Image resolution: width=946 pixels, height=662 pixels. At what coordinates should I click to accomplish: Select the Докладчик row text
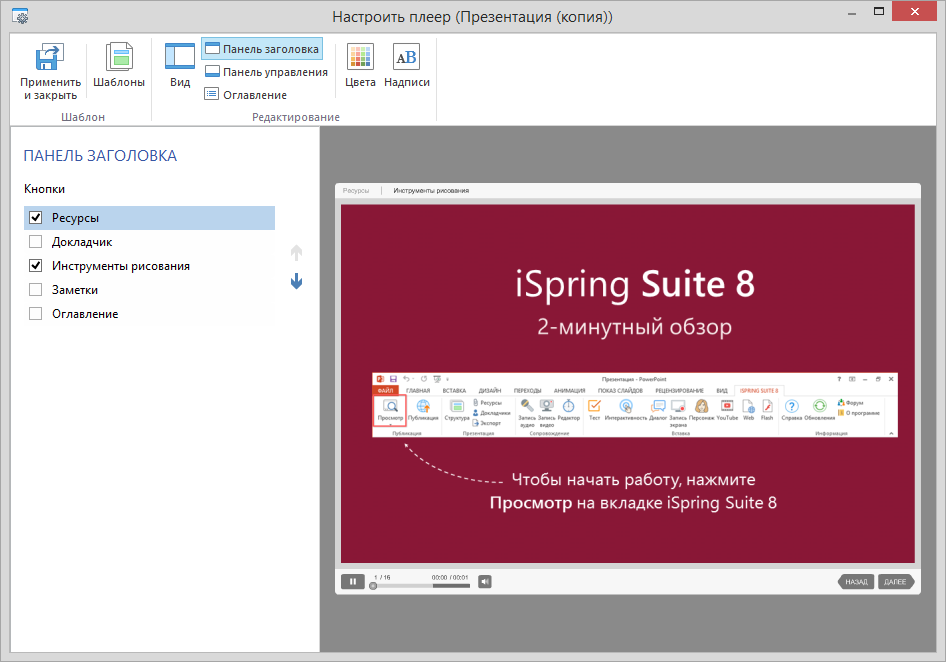tap(82, 242)
